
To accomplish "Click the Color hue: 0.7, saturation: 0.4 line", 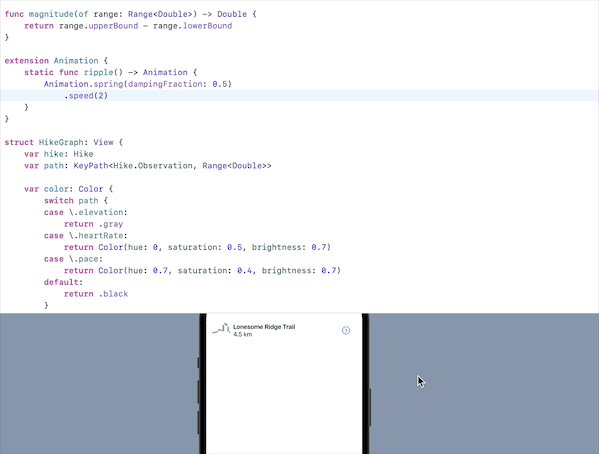I will [202, 271].
